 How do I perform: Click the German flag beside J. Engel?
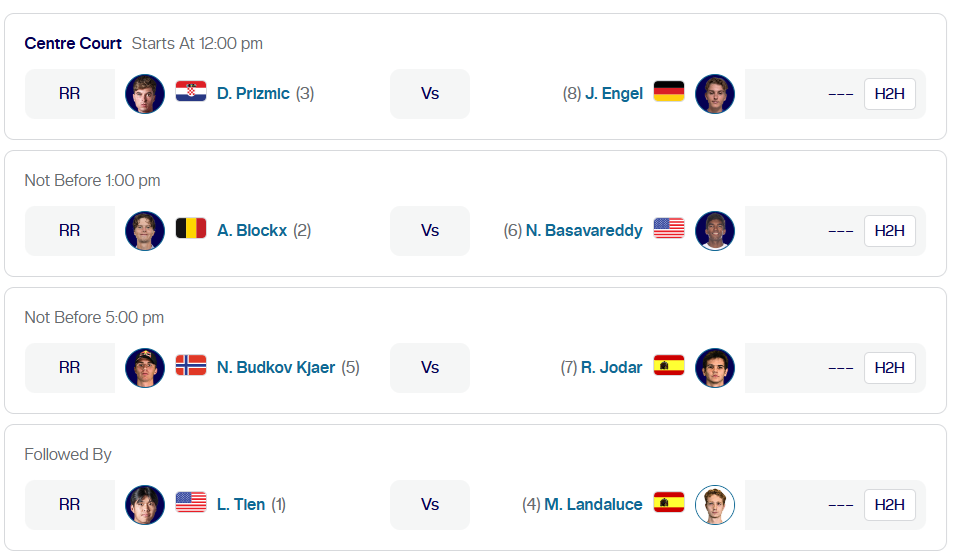(669, 93)
